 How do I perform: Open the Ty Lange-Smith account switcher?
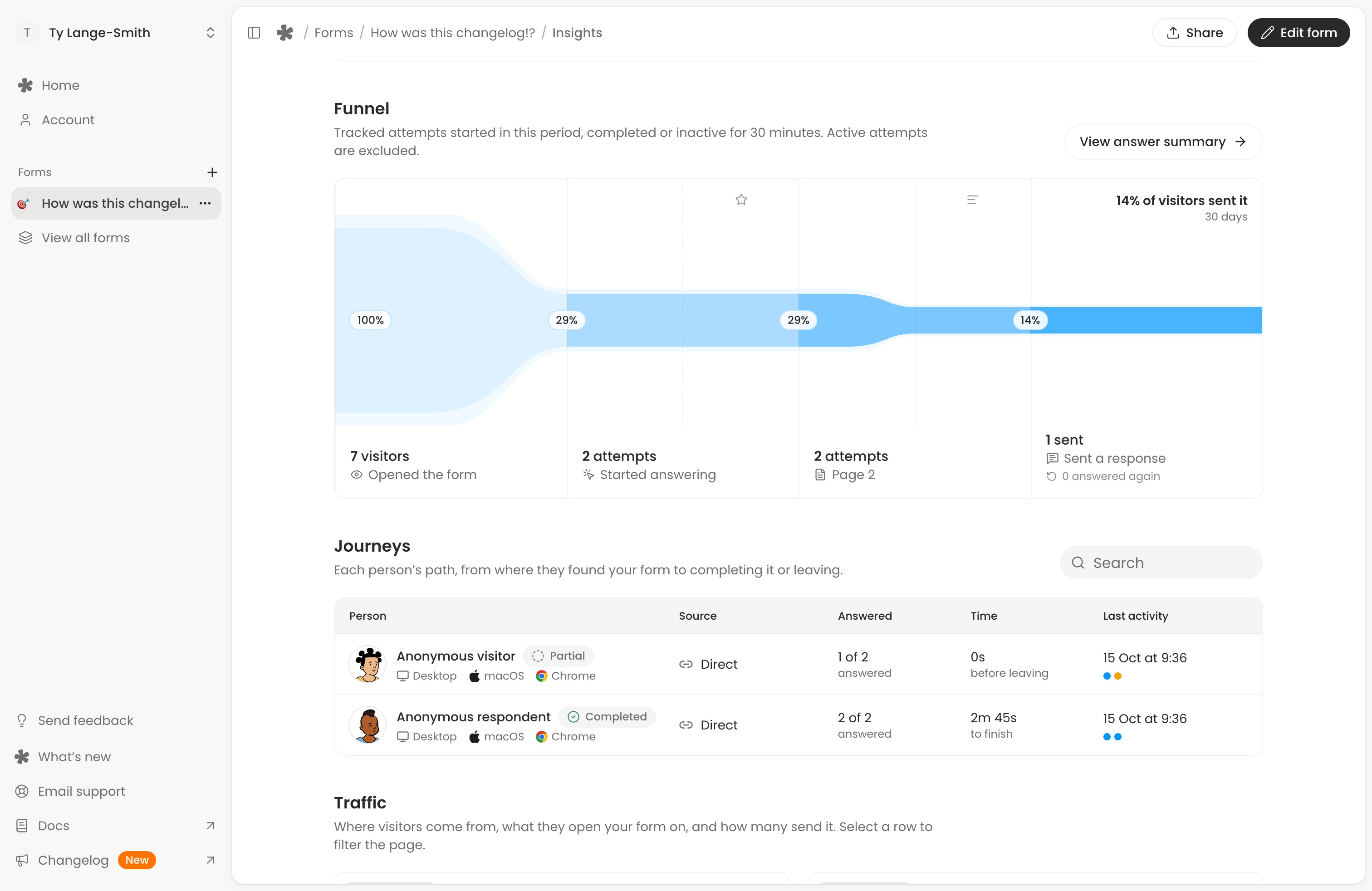click(116, 33)
